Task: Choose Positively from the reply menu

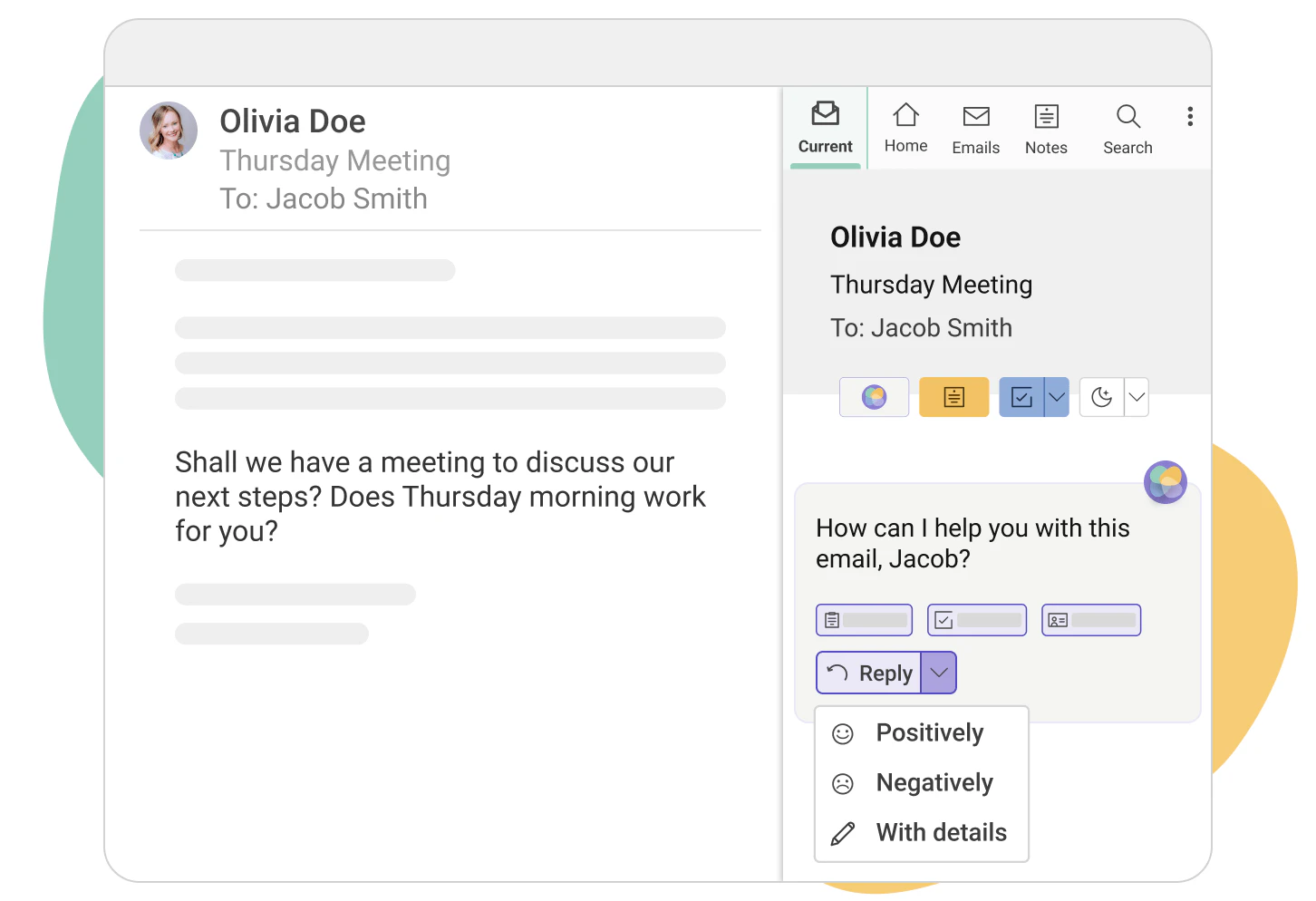Action: tap(929, 732)
